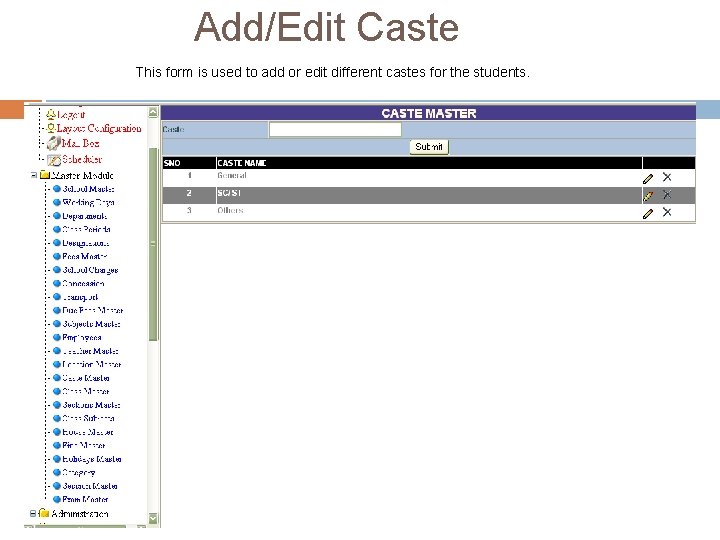Screen dimensions: 720x540
Task: Open the Scheduler link
Action: [x=82, y=159]
